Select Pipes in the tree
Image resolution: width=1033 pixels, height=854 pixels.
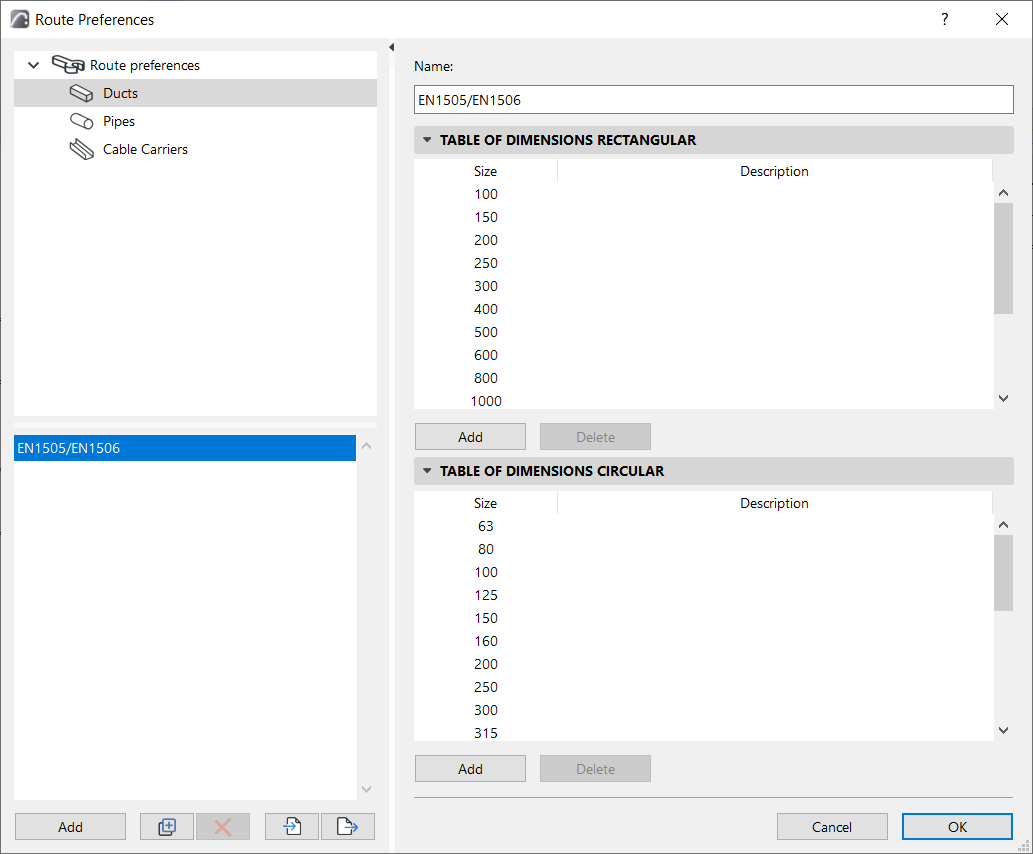(196, 121)
